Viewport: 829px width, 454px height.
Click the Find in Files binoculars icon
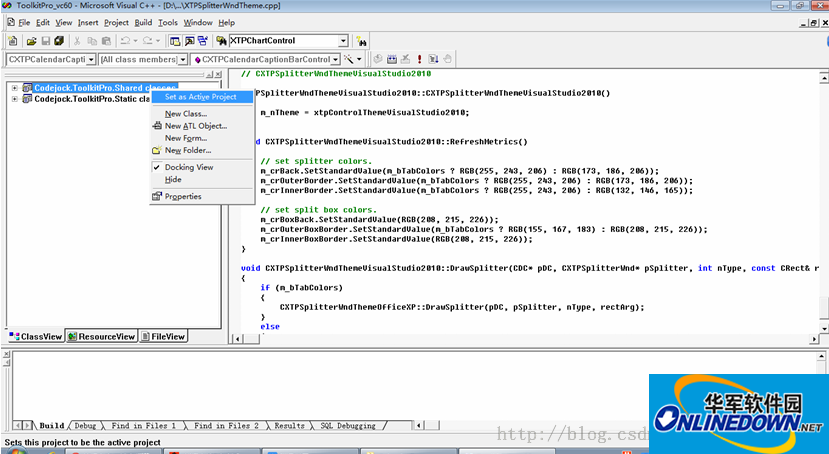pyautogui.click(x=222, y=41)
